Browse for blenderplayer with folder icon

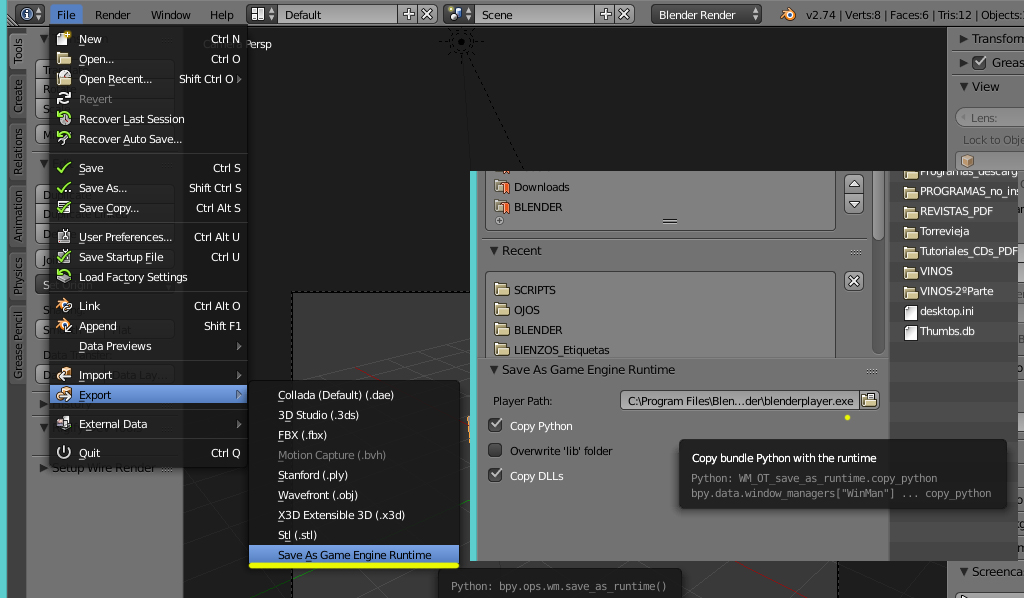870,400
